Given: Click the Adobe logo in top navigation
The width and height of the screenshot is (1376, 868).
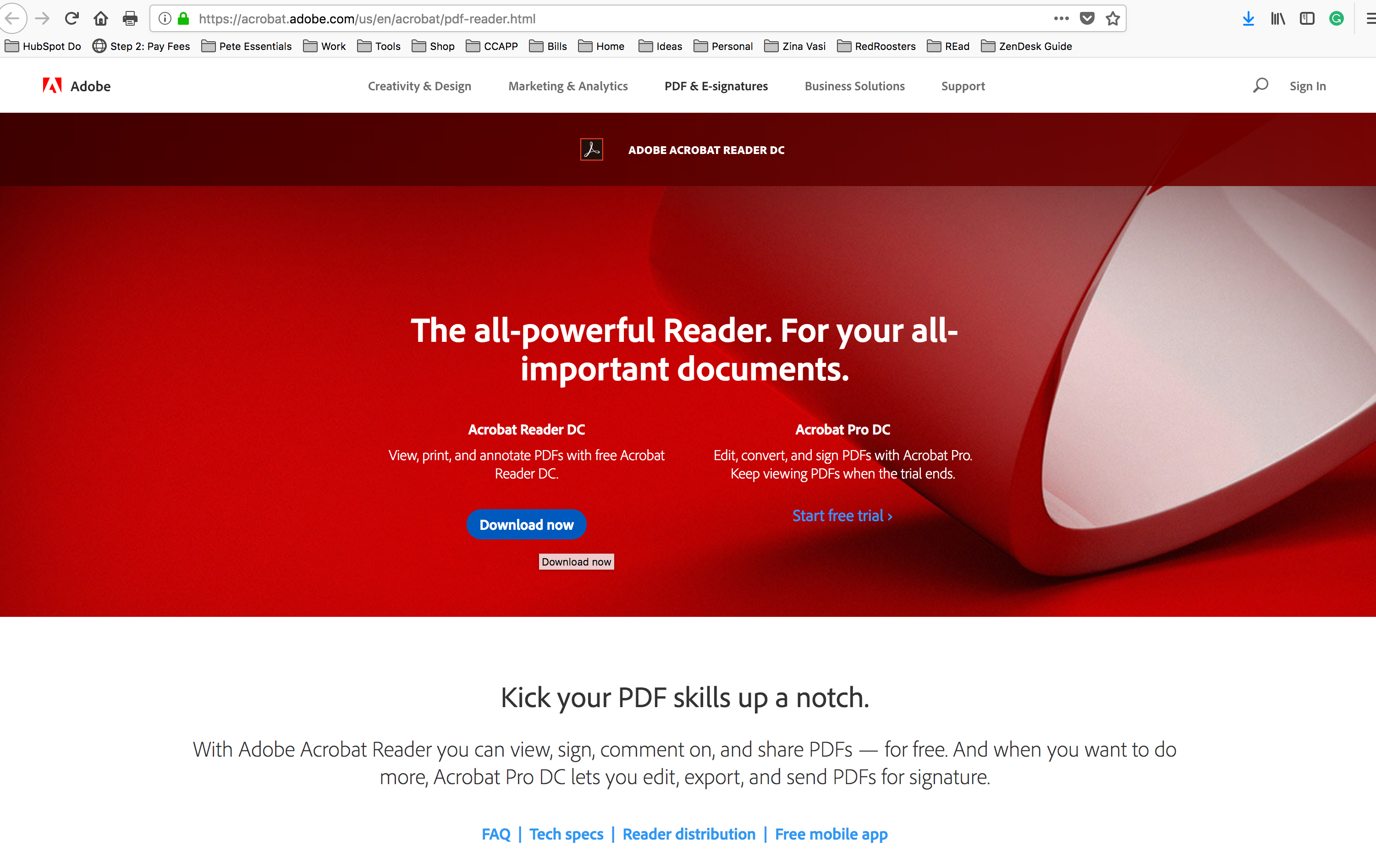Looking at the screenshot, I should 51,85.
